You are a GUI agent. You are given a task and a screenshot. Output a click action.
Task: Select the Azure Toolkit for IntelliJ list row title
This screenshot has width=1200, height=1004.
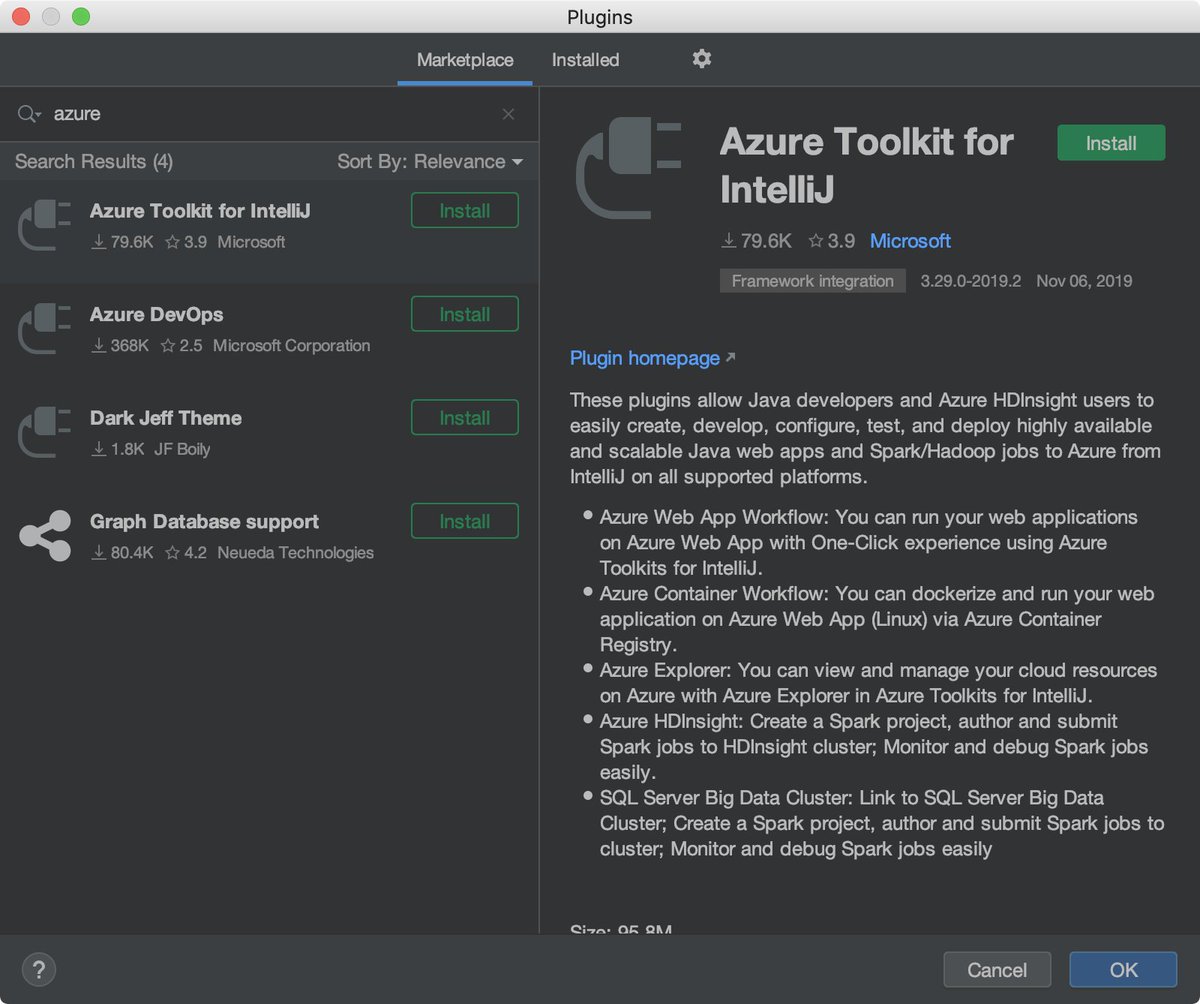point(200,211)
